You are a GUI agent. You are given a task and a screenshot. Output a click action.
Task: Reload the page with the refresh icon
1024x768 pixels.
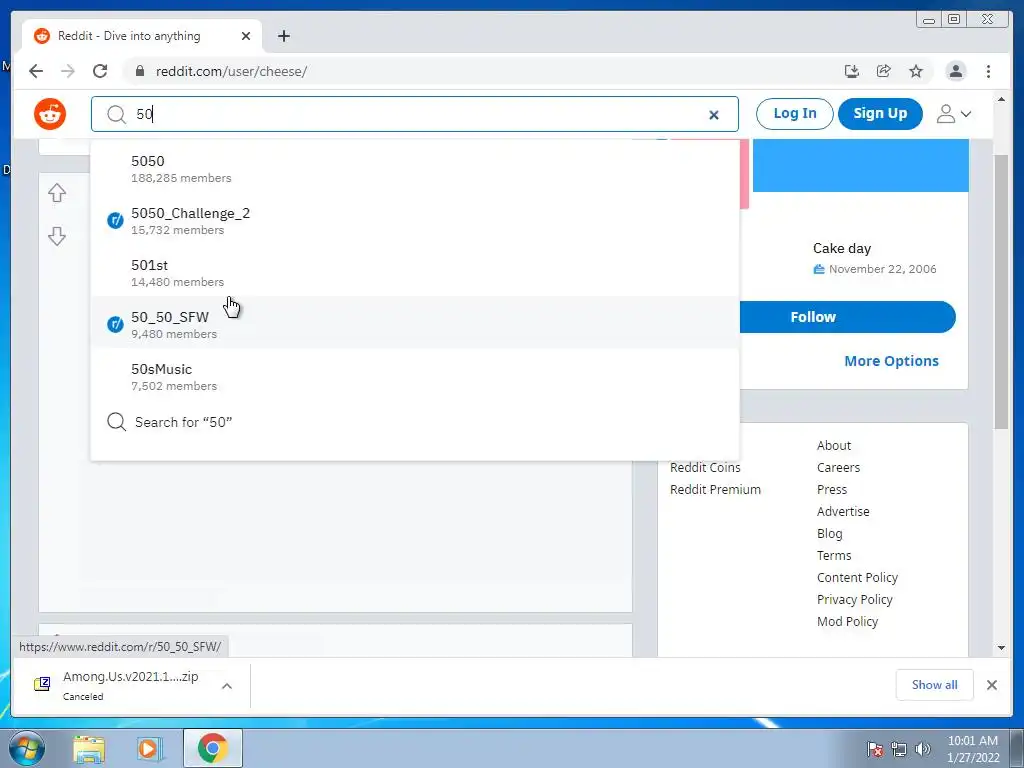click(x=100, y=71)
